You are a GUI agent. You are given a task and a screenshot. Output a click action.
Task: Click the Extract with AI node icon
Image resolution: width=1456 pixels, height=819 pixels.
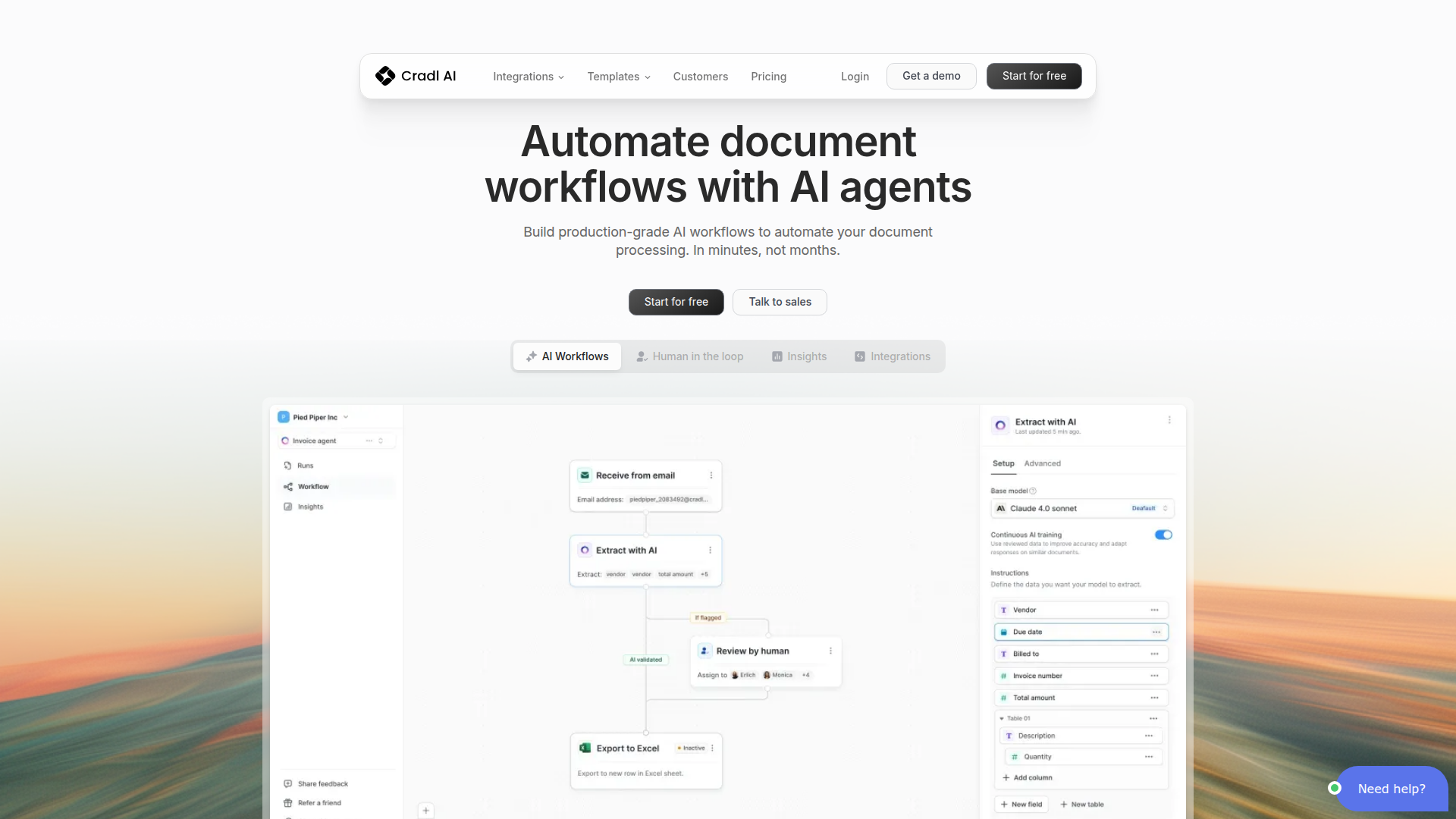585,551
